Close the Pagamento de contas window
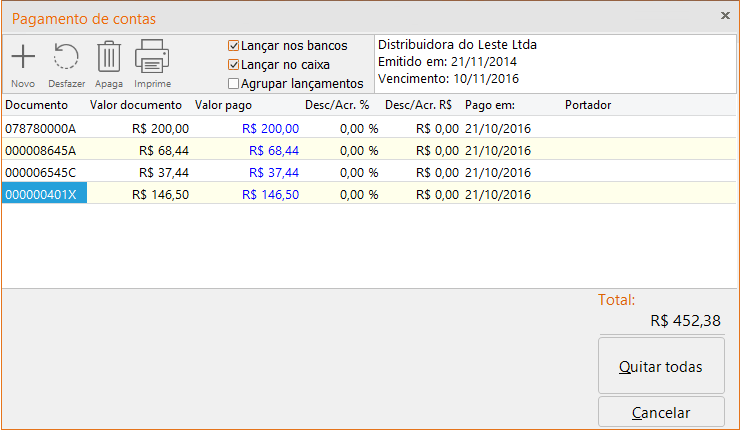The width and height of the screenshot is (740, 430). tap(725, 16)
